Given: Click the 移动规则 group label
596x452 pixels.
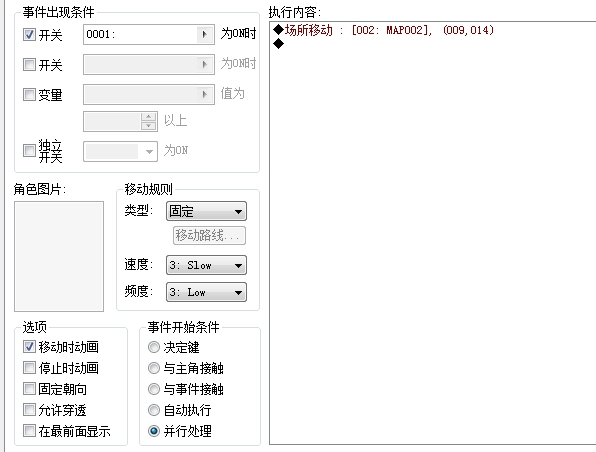Looking at the screenshot, I should [x=149, y=189].
